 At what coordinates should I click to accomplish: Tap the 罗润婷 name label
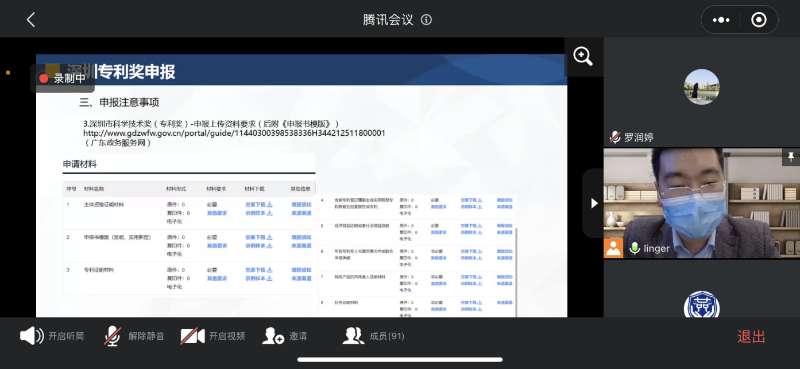[x=639, y=137]
